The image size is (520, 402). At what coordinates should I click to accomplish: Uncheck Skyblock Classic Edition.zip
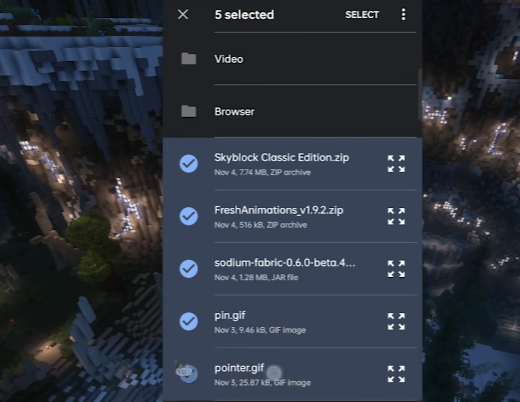189,164
